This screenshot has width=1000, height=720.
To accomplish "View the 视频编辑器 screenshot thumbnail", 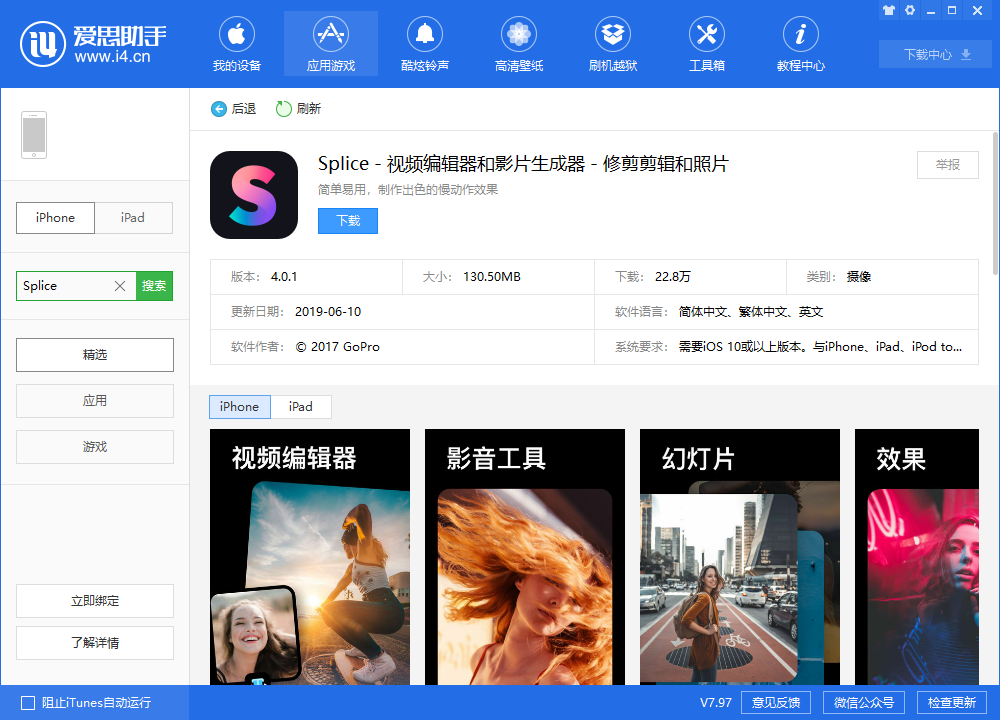I will click(309, 557).
